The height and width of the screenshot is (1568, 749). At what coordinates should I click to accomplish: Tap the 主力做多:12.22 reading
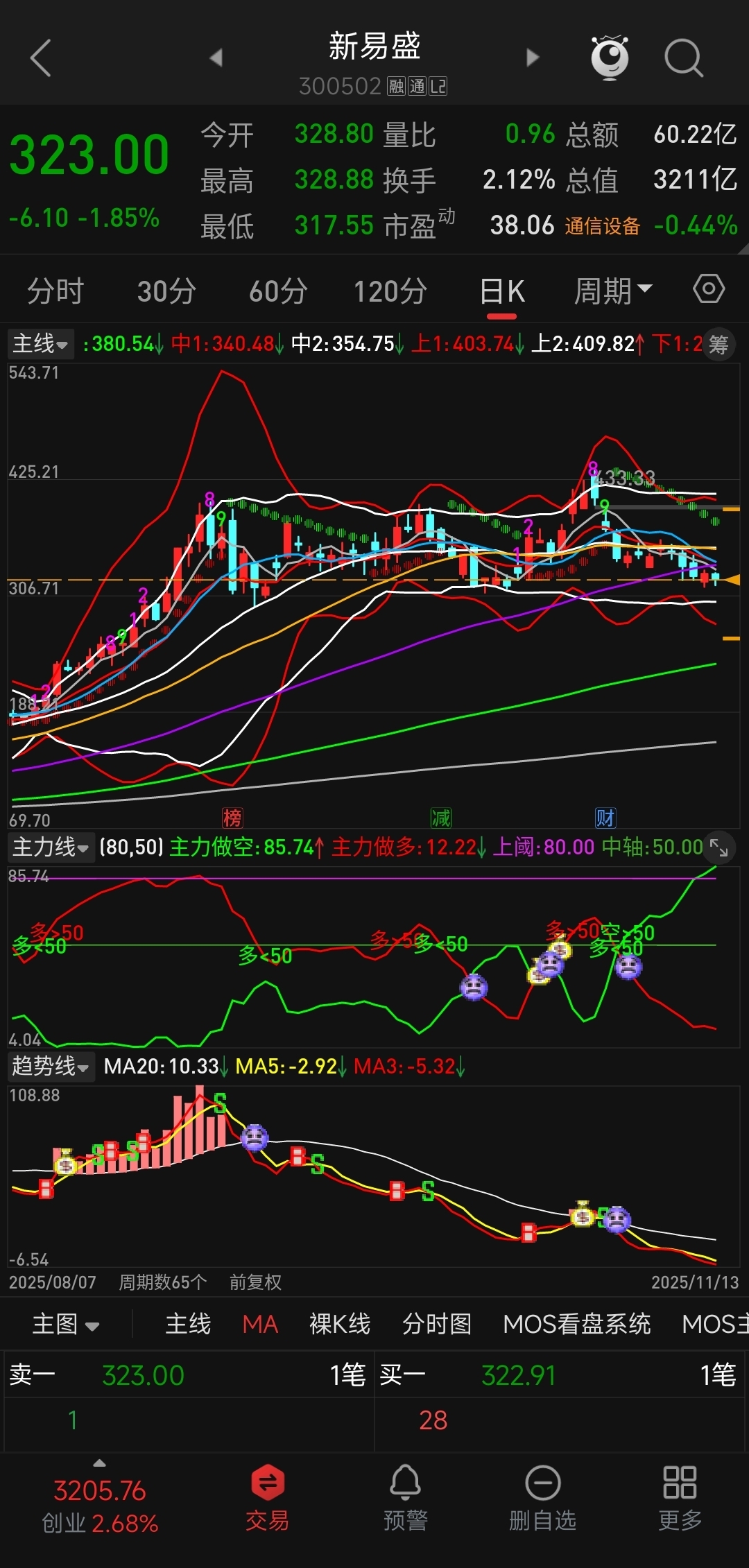point(408,847)
